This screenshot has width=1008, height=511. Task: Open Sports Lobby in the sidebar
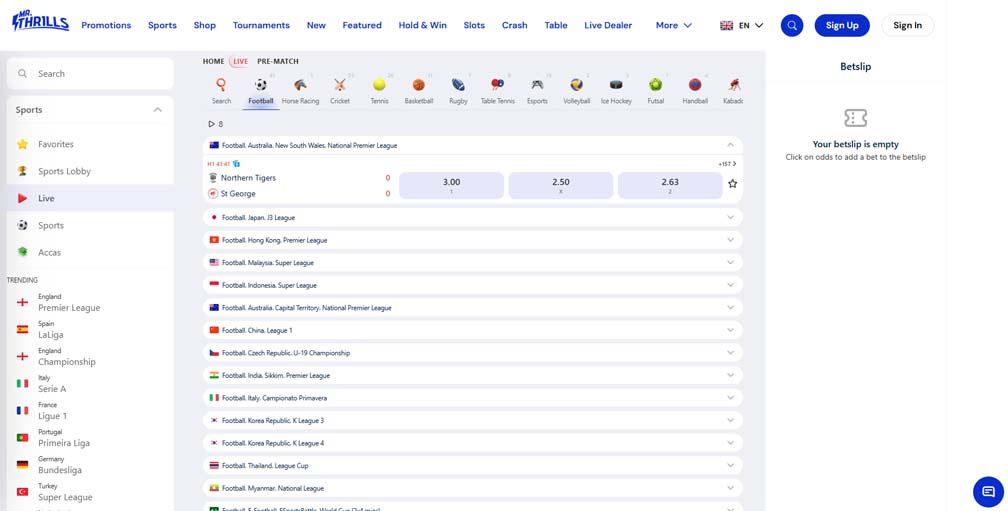(90, 171)
